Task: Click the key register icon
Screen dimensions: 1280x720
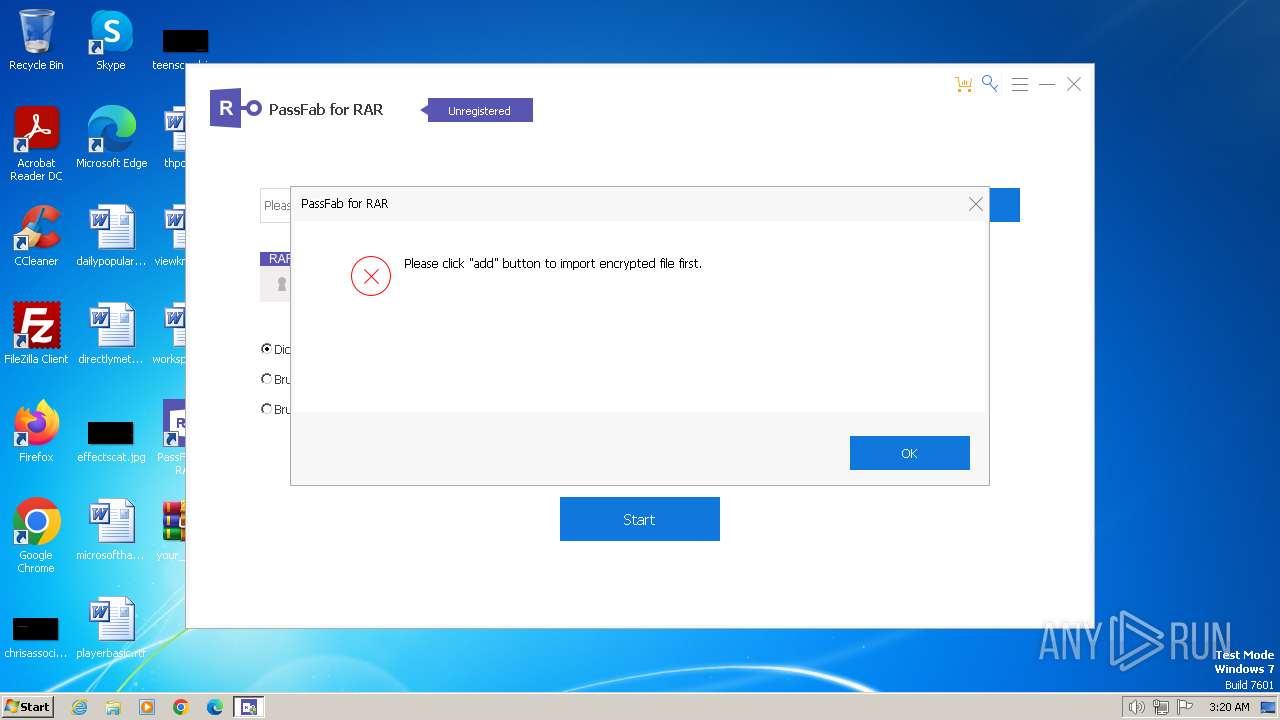Action: [x=990, y=84]
